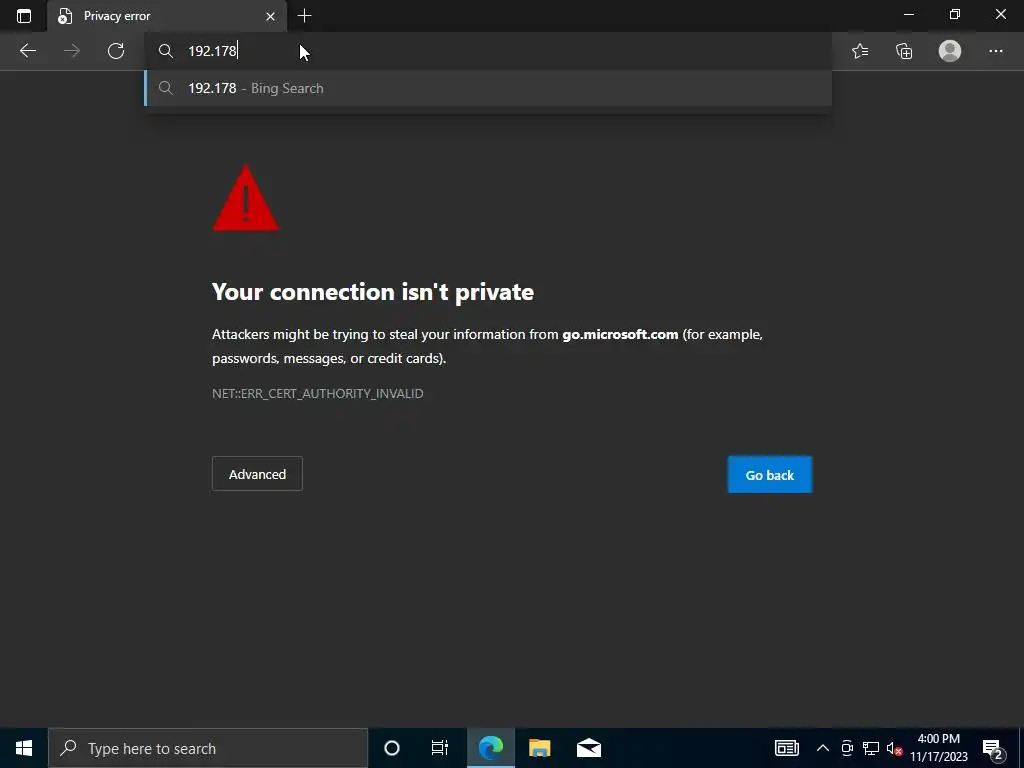
Task: Click the NET::ERR_CERT_AUTHORITY_INVALID error code
Action: pyautogui.click(x=317, y=393)
